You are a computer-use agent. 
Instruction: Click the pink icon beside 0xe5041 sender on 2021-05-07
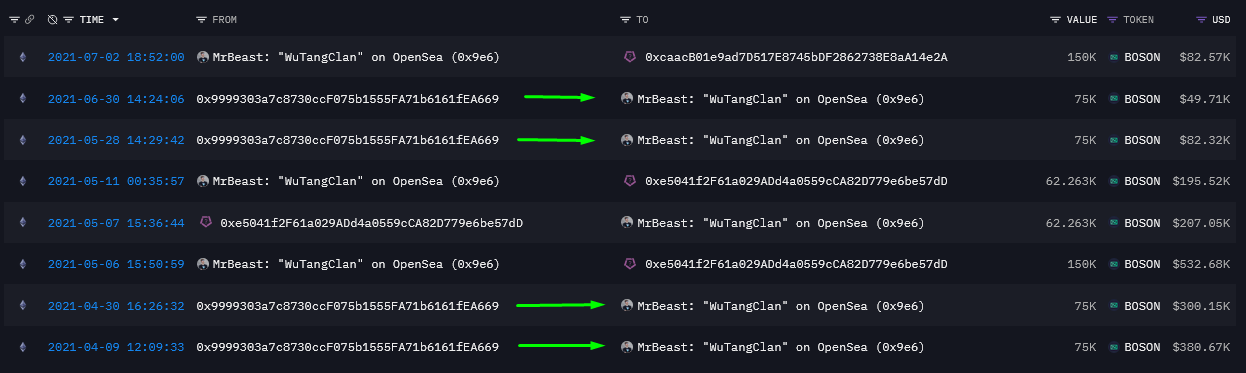click(205, 222)
